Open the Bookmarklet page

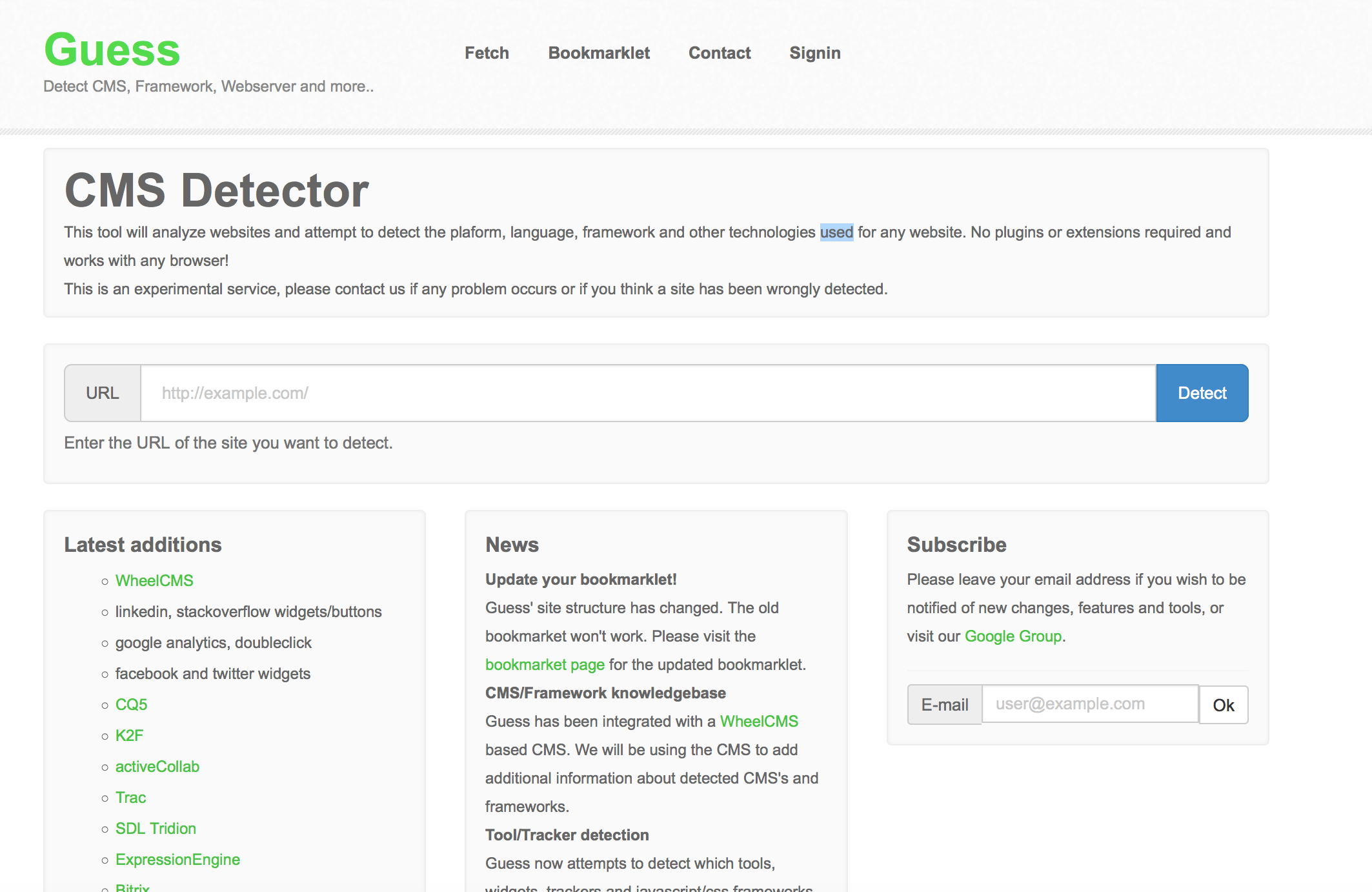pos(598,53)
